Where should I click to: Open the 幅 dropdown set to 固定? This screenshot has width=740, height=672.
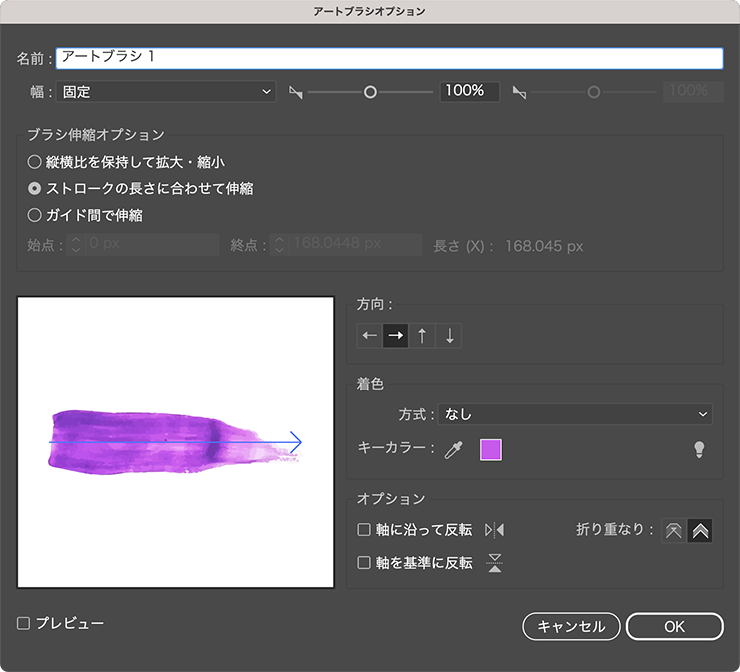(166, 92)
